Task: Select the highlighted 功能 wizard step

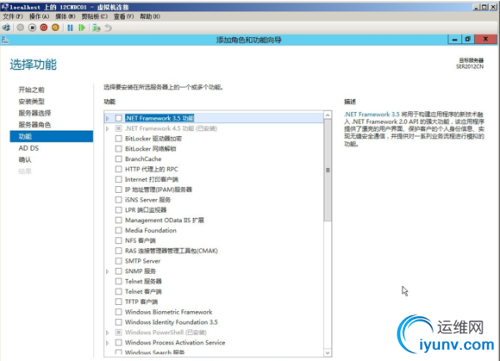Action: tap(51, 136)
